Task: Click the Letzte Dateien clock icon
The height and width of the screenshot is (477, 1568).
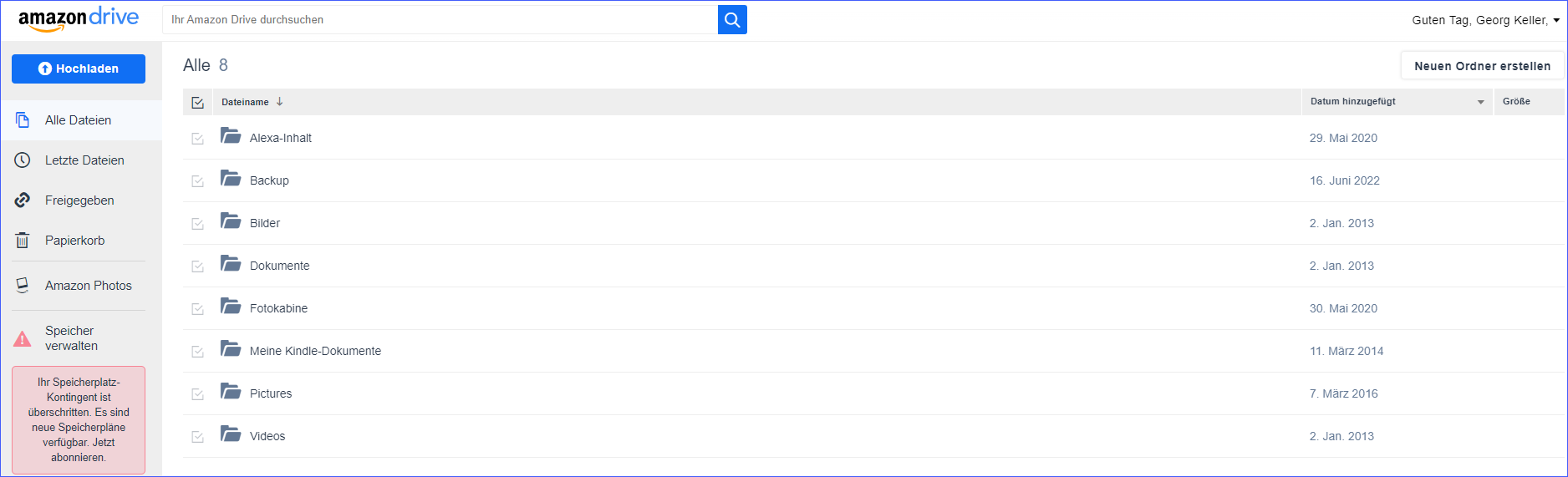Action: [x=23, y=160]
